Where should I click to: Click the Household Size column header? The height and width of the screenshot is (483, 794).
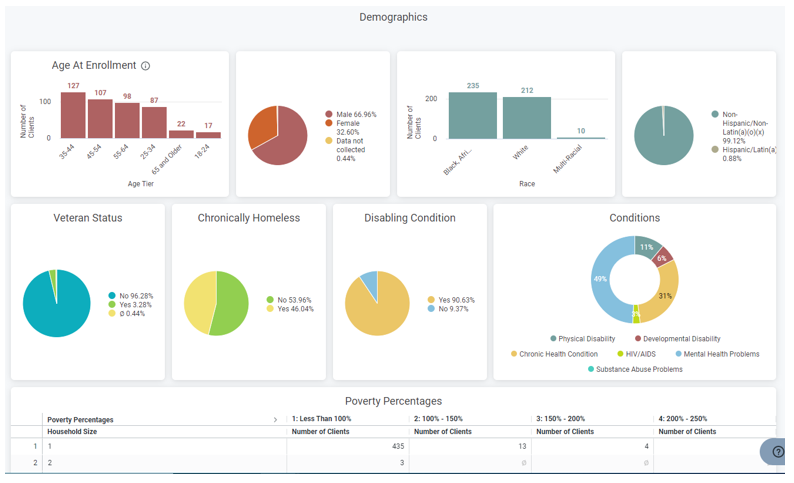(x=72, y=431)
